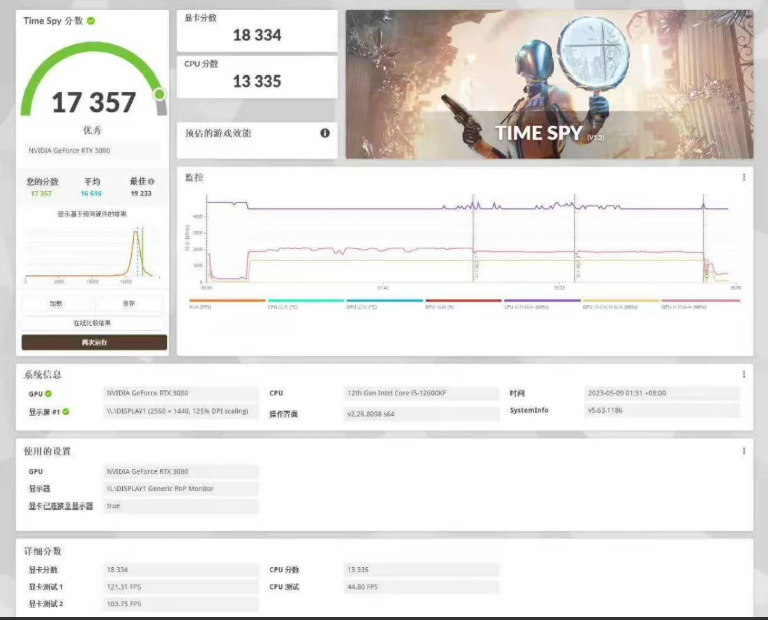Click the green check icon beside GPU in system info

coord(47,394)
